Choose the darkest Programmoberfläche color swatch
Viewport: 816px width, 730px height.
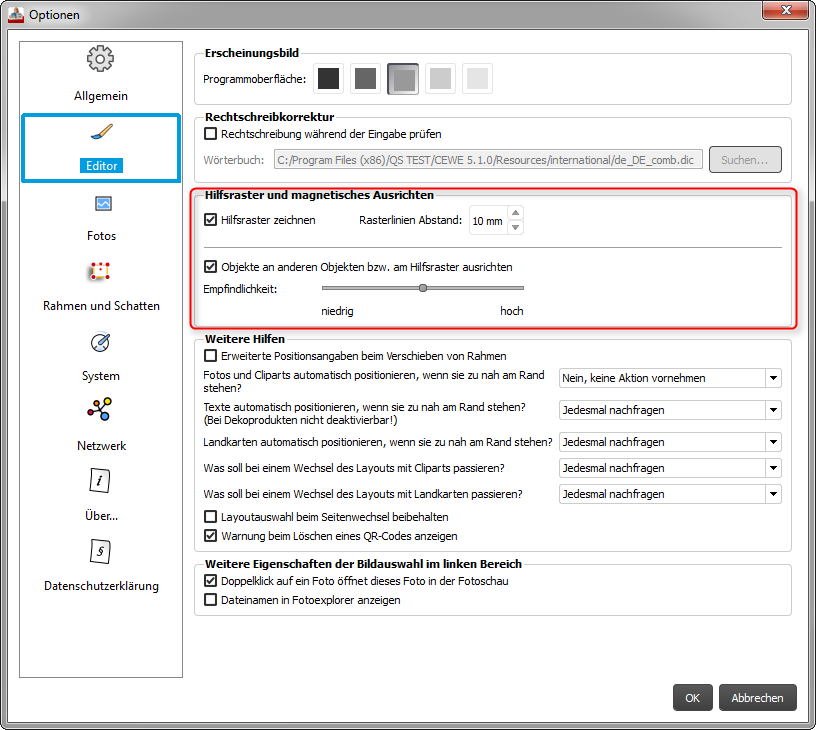(x=329, y=78)
